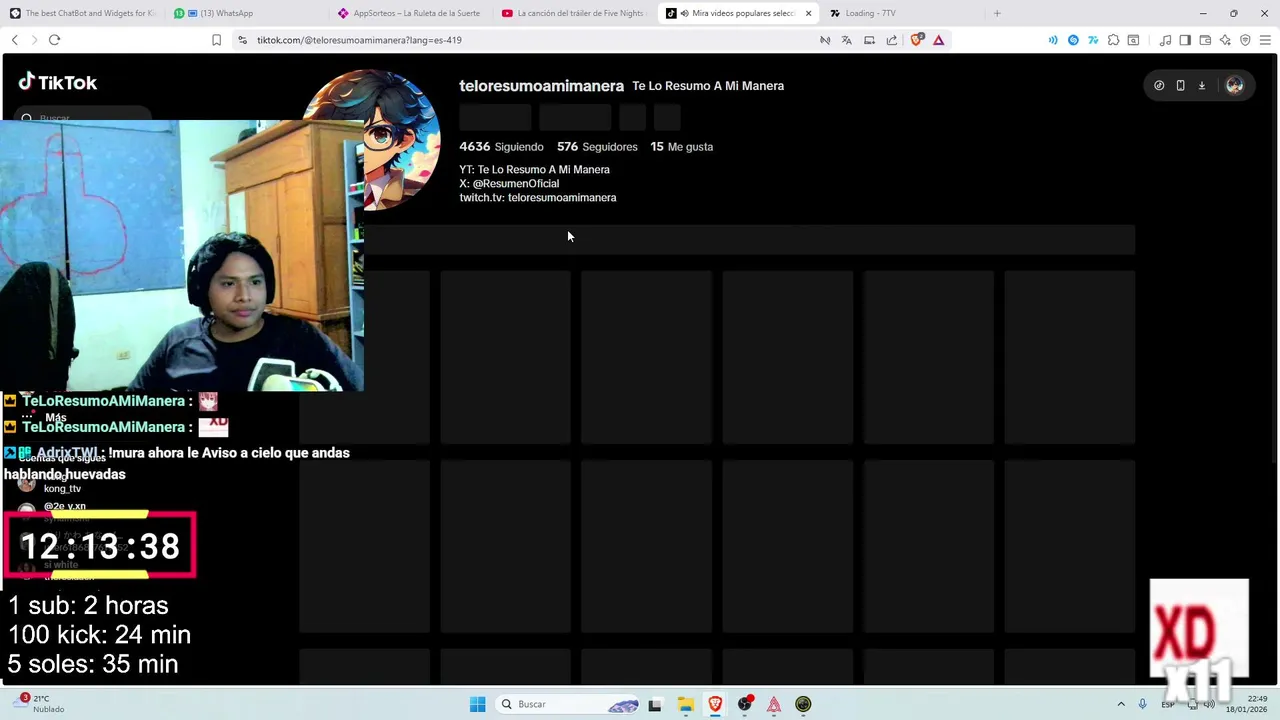This screenshot has height=720, width=1280.
Task: Open the Brave VPN shield icon
Action: click(1245, 40)
